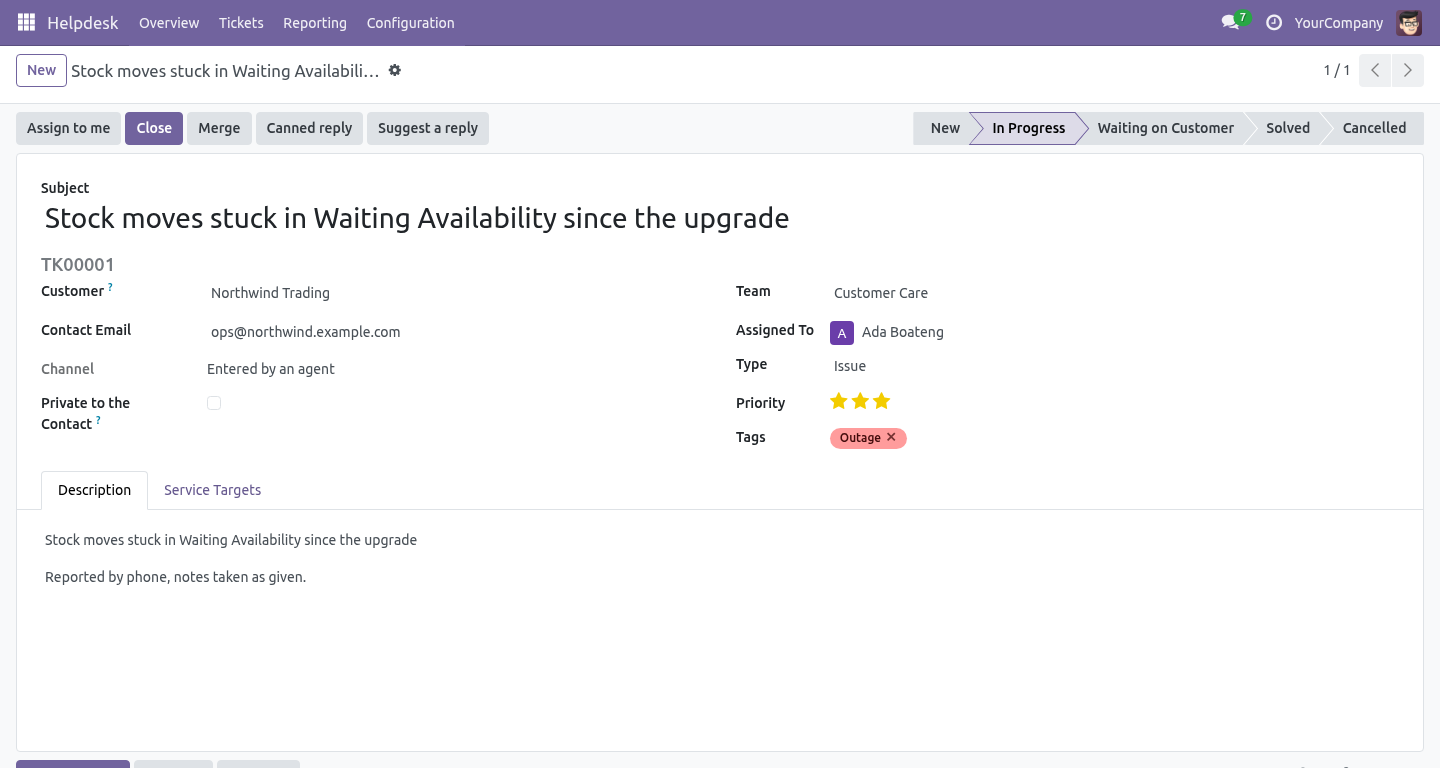Click Ada Boateng's purple avatar badge
This screenshot has height=768, width=1440.
pyautogui.click(x=842, y=333)
